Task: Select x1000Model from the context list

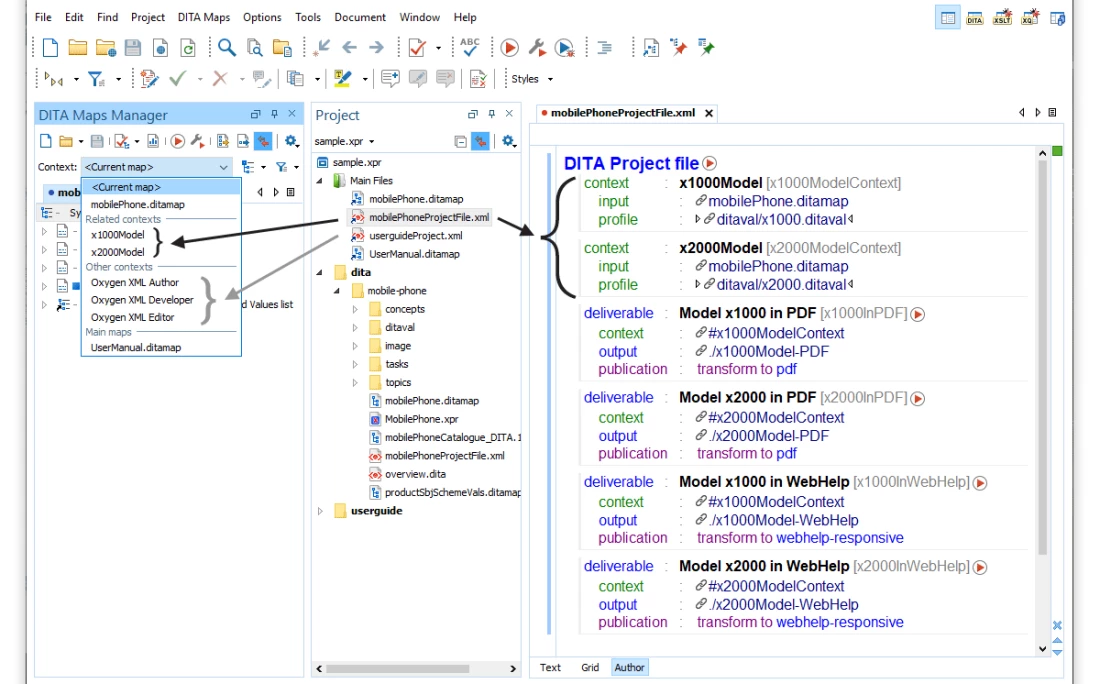Action: click(x=117, y=235)
